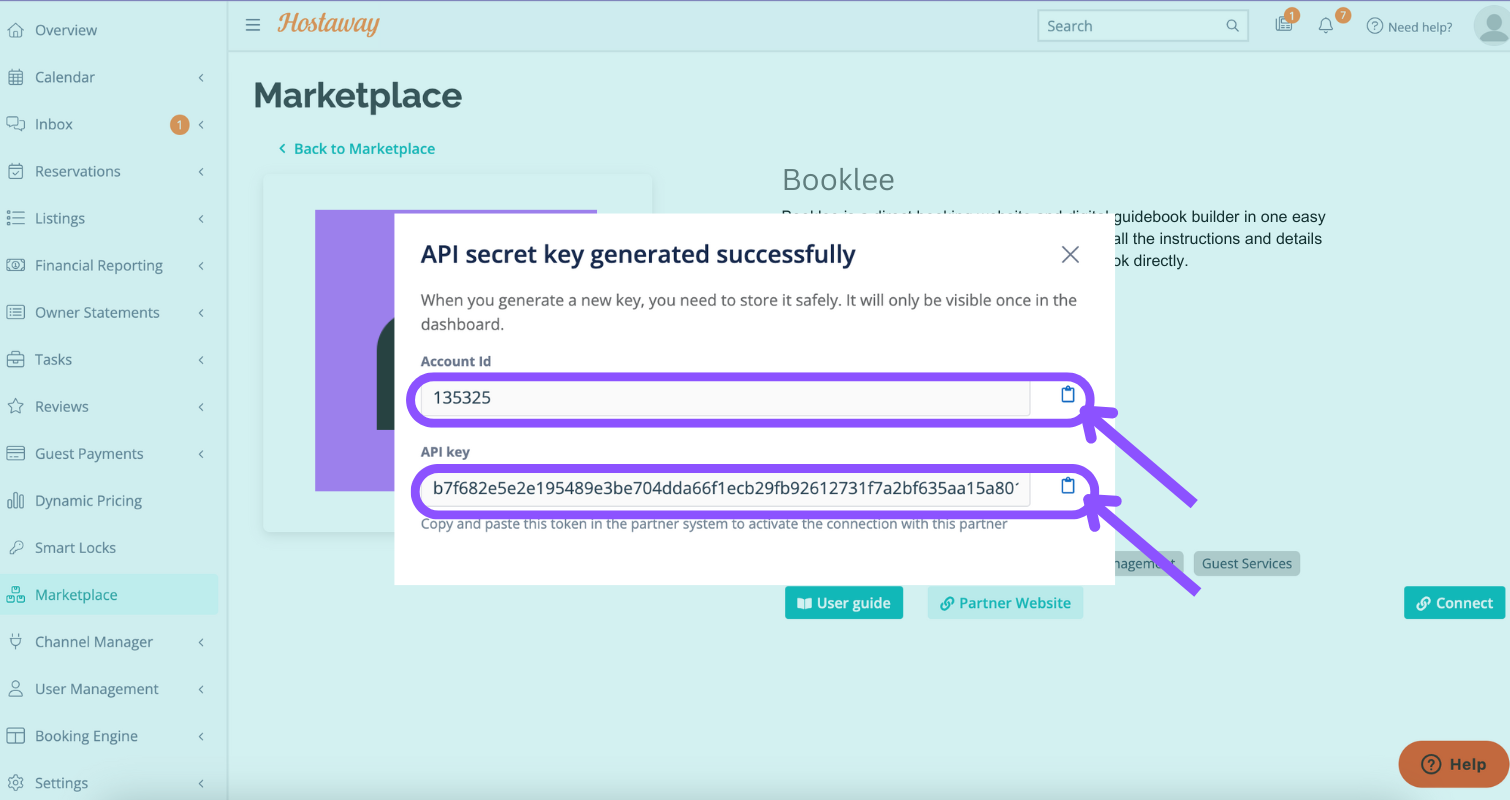Open the news feed icon with badge
This screenshot has height=800, width=1510.
click(x=1284, y=25)
